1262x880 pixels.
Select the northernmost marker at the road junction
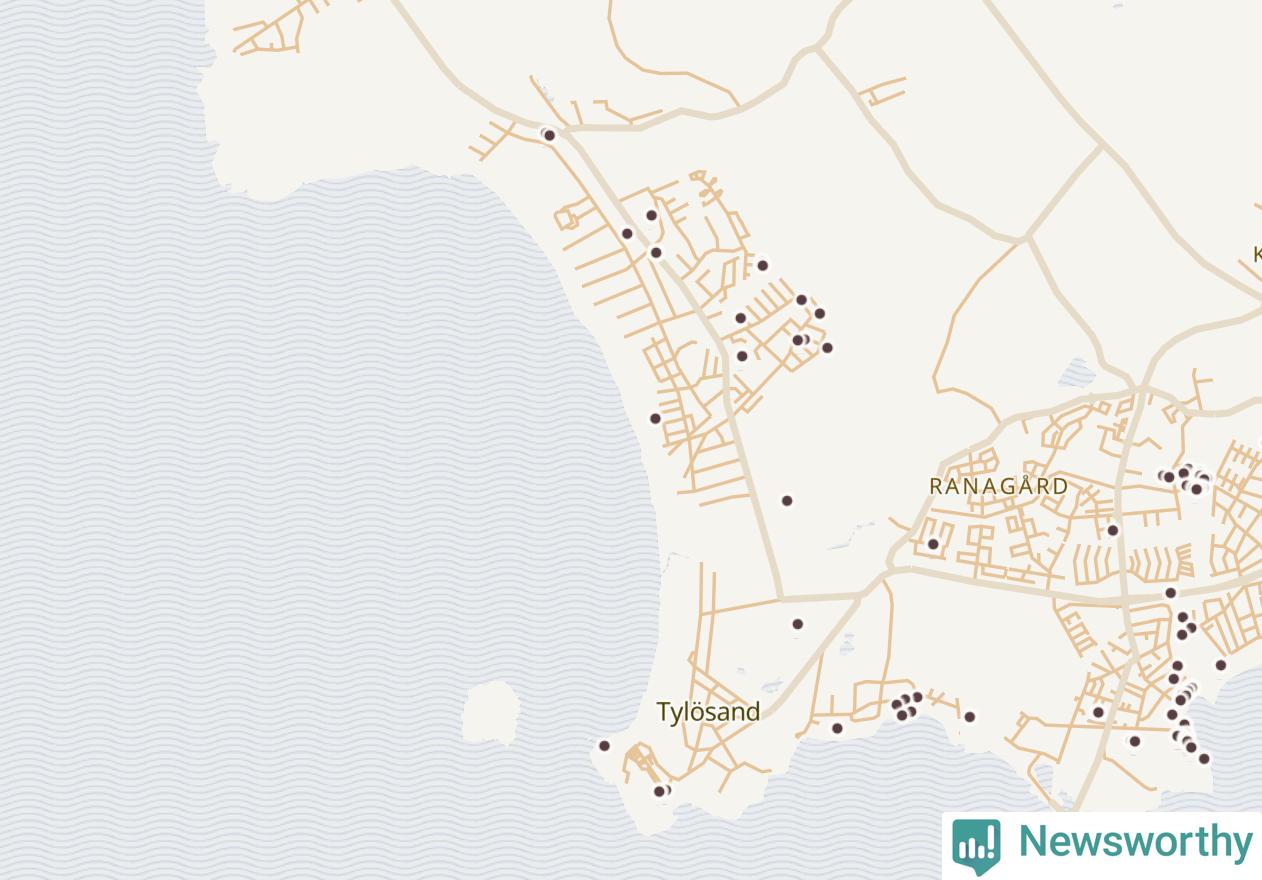[549, 135]
